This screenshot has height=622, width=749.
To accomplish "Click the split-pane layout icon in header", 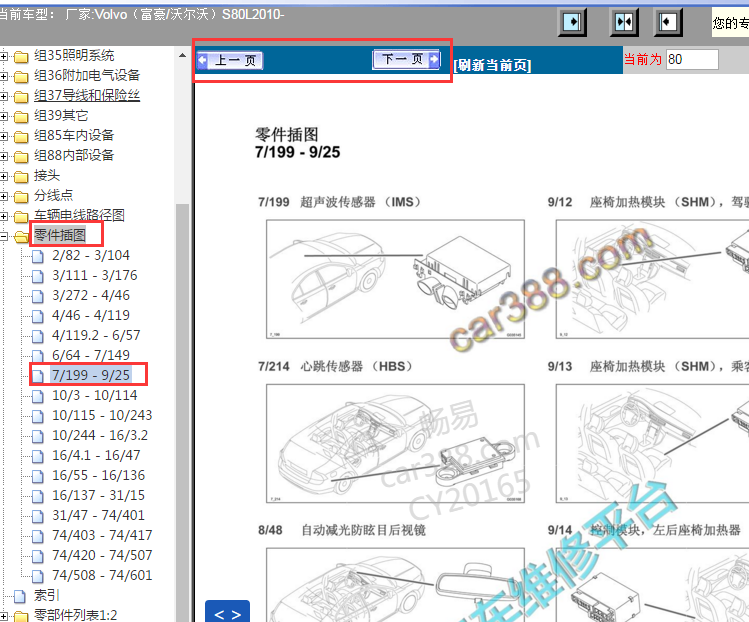I will point(624,22).
